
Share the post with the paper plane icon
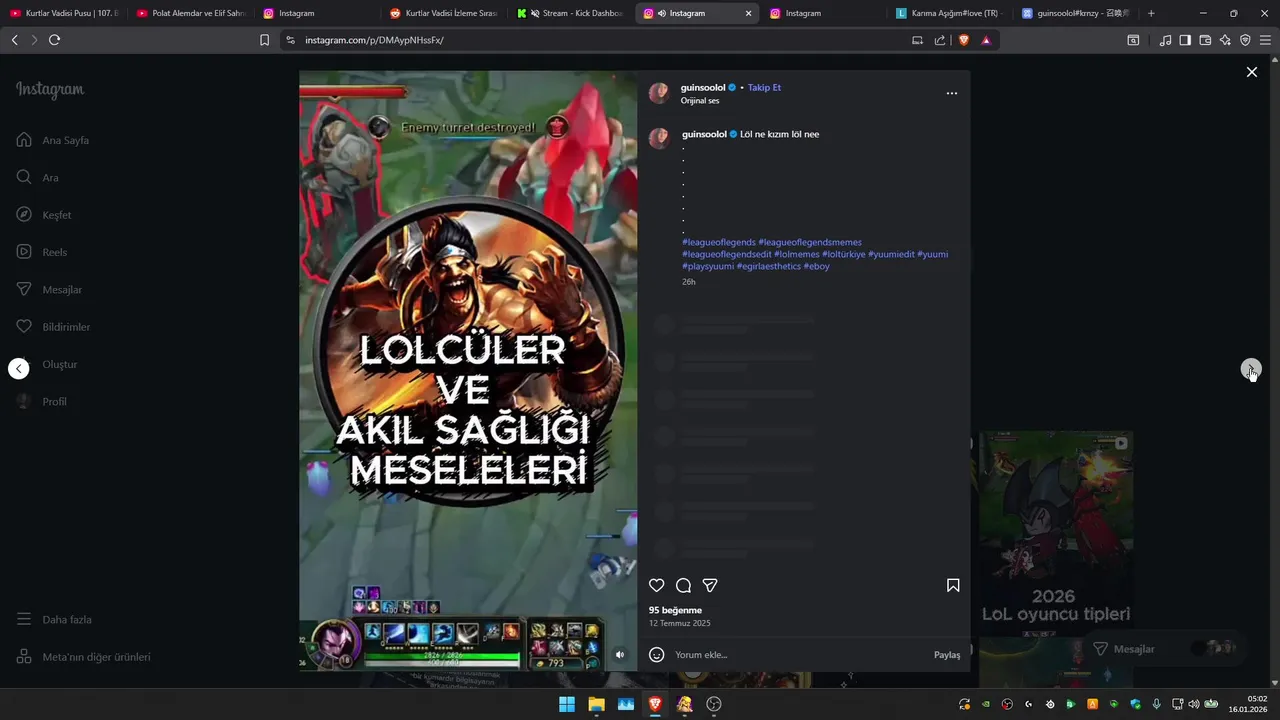click(x=710, y=585)
